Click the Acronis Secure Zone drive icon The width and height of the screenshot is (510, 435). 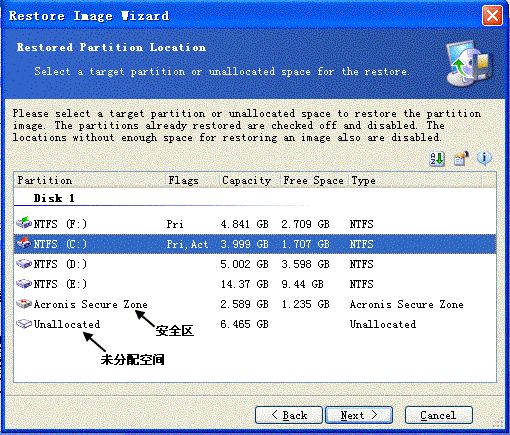click(24, 304)
